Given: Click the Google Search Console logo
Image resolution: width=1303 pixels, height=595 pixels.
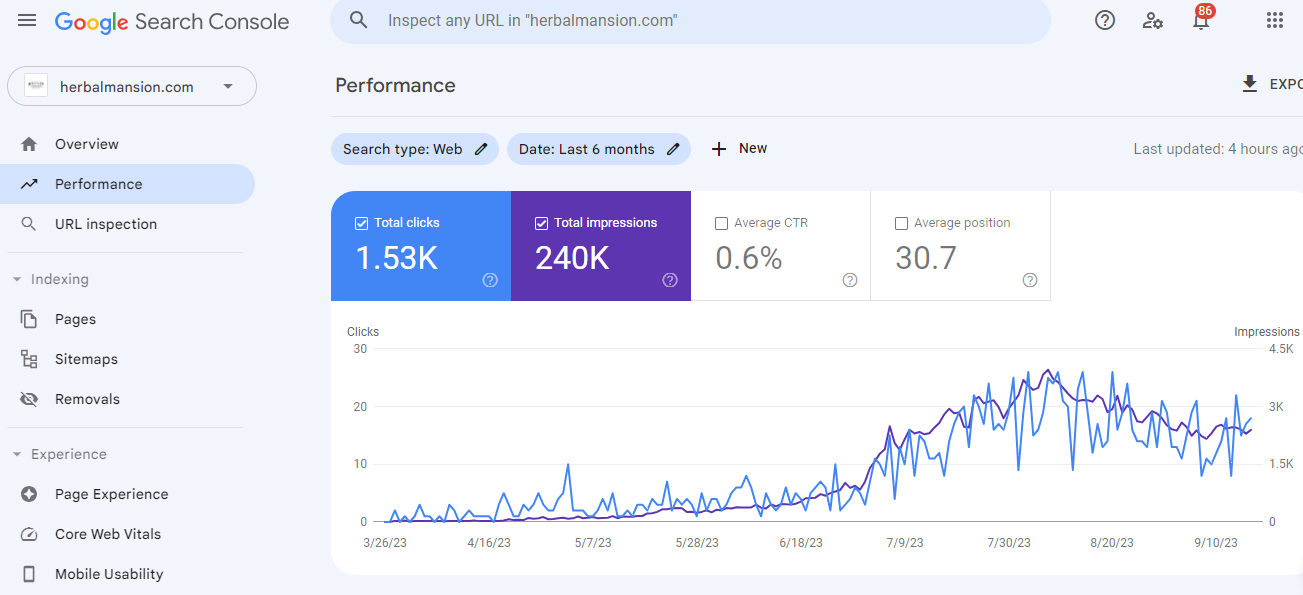Looking at the screenshot, I should click(172, 22).
